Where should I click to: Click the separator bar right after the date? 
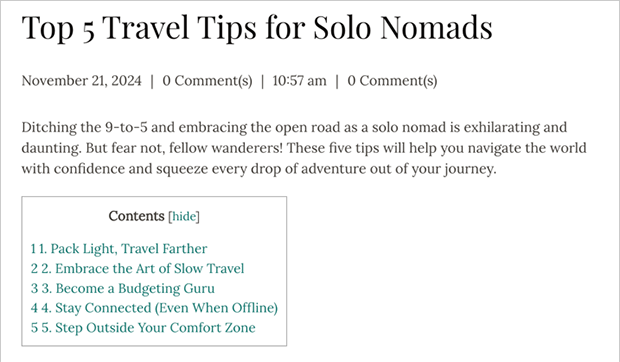click(x=152, y=81)
